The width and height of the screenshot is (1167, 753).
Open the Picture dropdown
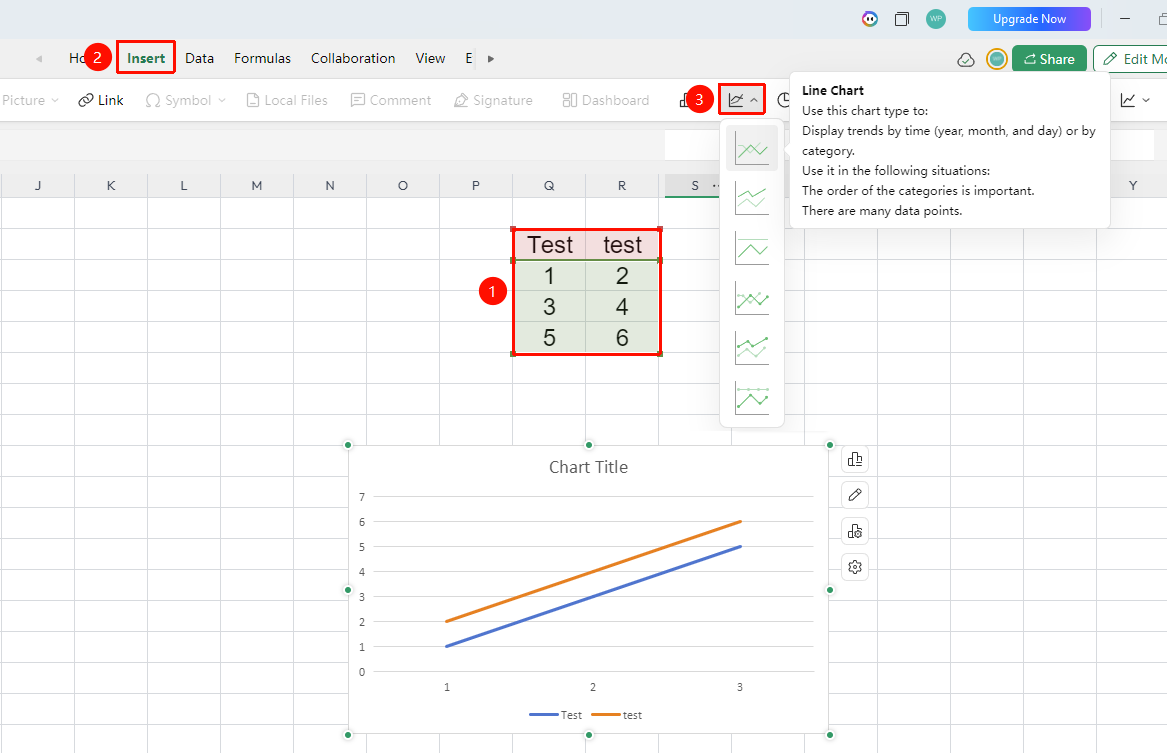pyautogui.click(x=30, y=100)
